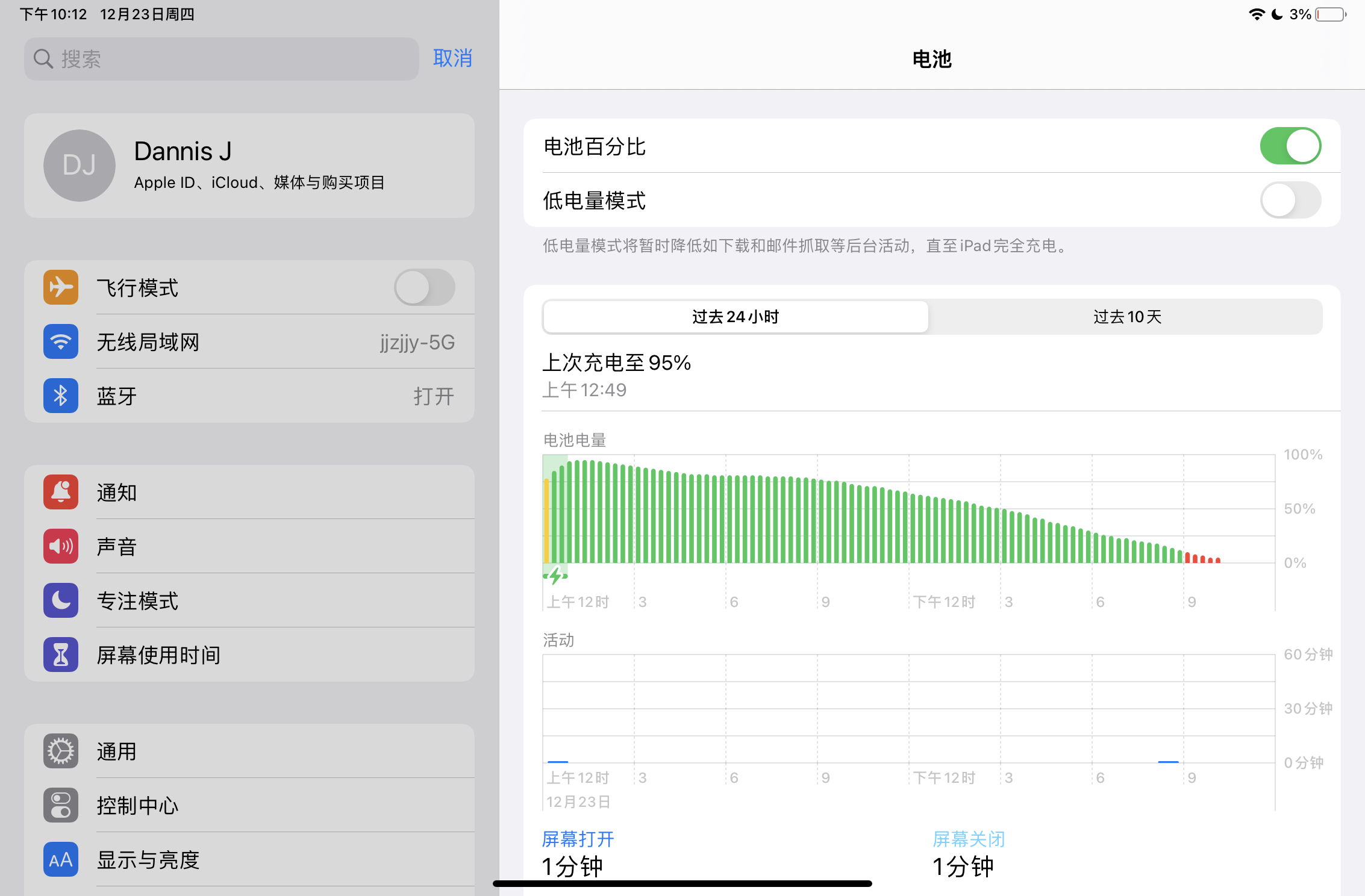Disable the battery percentage (电池百分比) switch
This screenshot has width=1365, height=896.
(x=1290, y=146)
